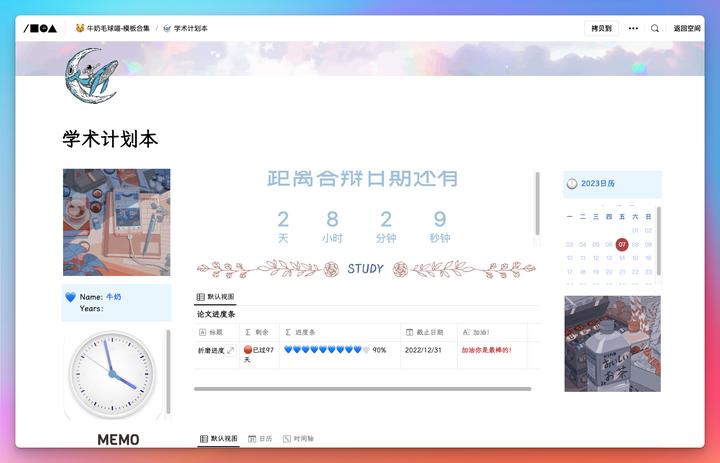Image resolution: width=720 pixels, height=463 pixels.
Task: Click the 2023日历 callout heading
Action: coord(598,184)
